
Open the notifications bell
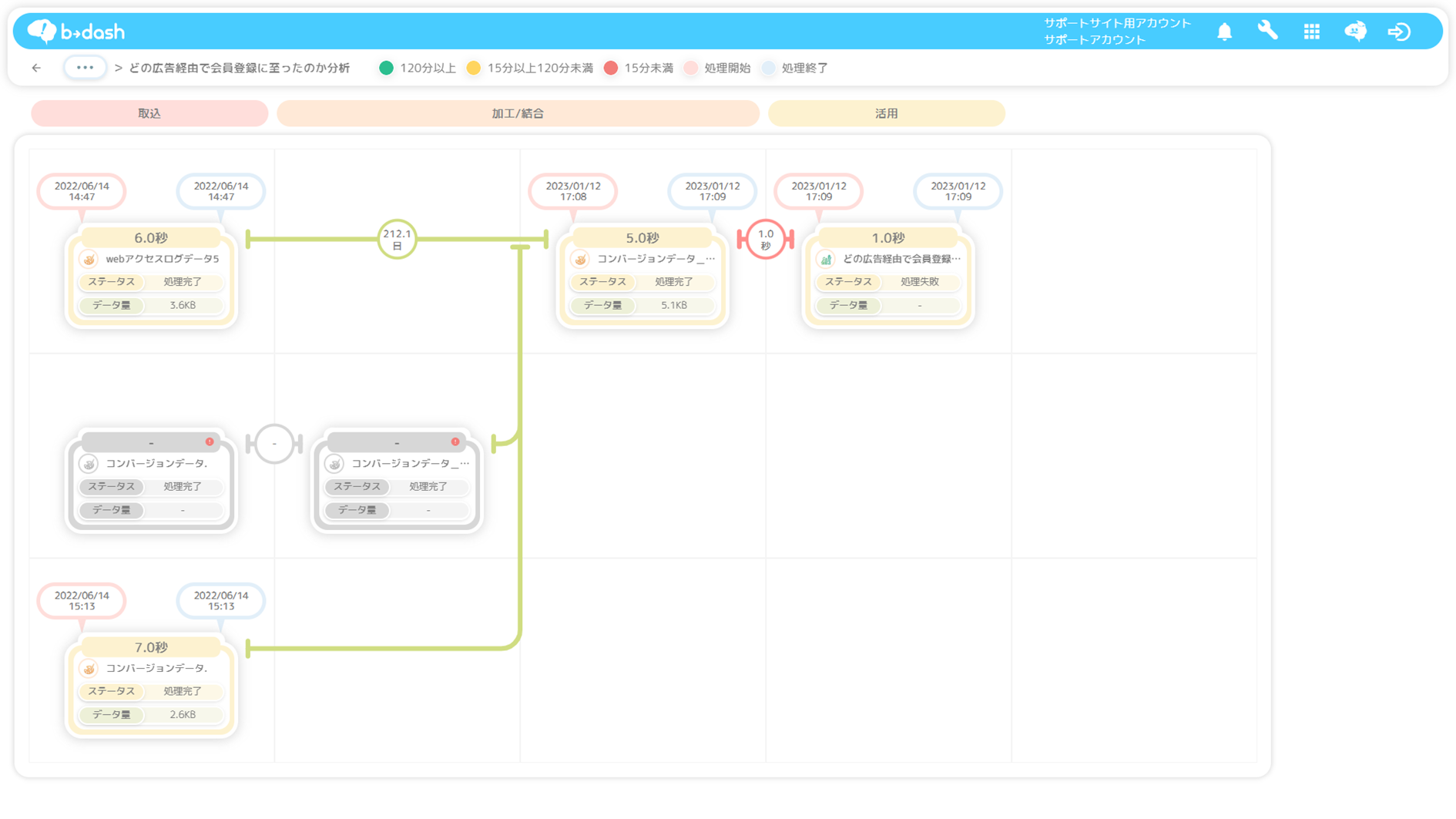[x=1224, y=32]
